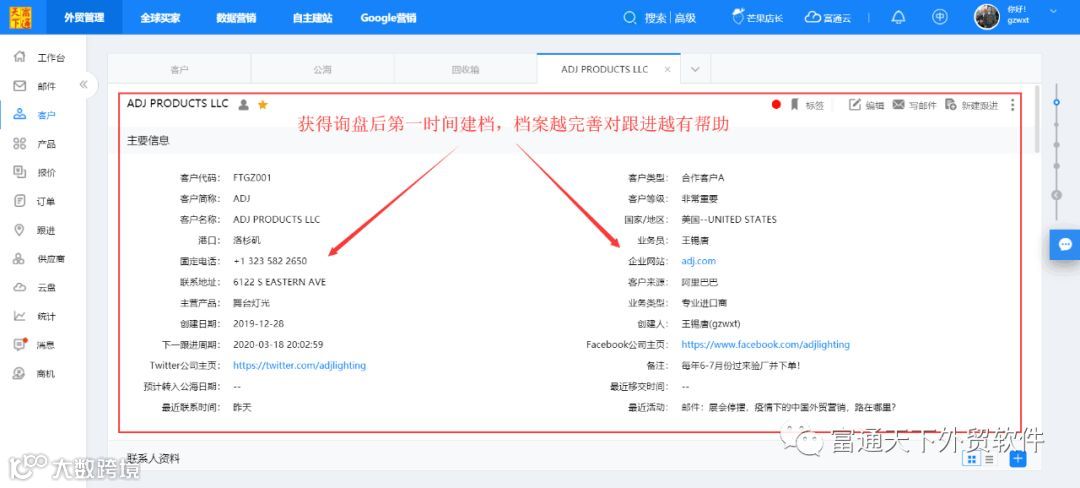Open 芒果店长 from the top bar
The width and height of the screenshot is (1080, 488).
pos(758,18)
